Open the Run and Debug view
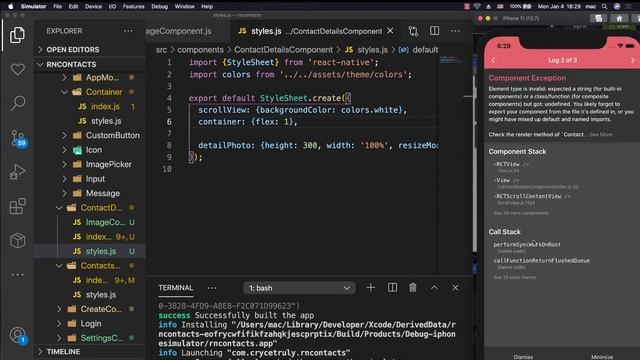 tap(17, 172)
